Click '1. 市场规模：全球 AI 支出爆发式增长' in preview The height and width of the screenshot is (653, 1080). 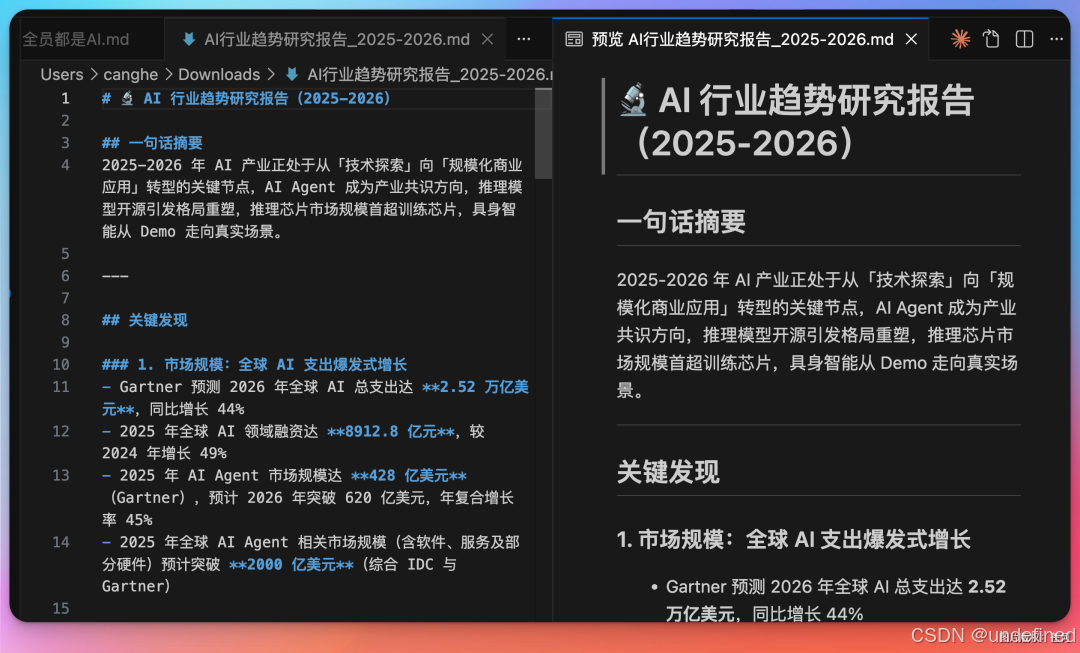[793, 539]
